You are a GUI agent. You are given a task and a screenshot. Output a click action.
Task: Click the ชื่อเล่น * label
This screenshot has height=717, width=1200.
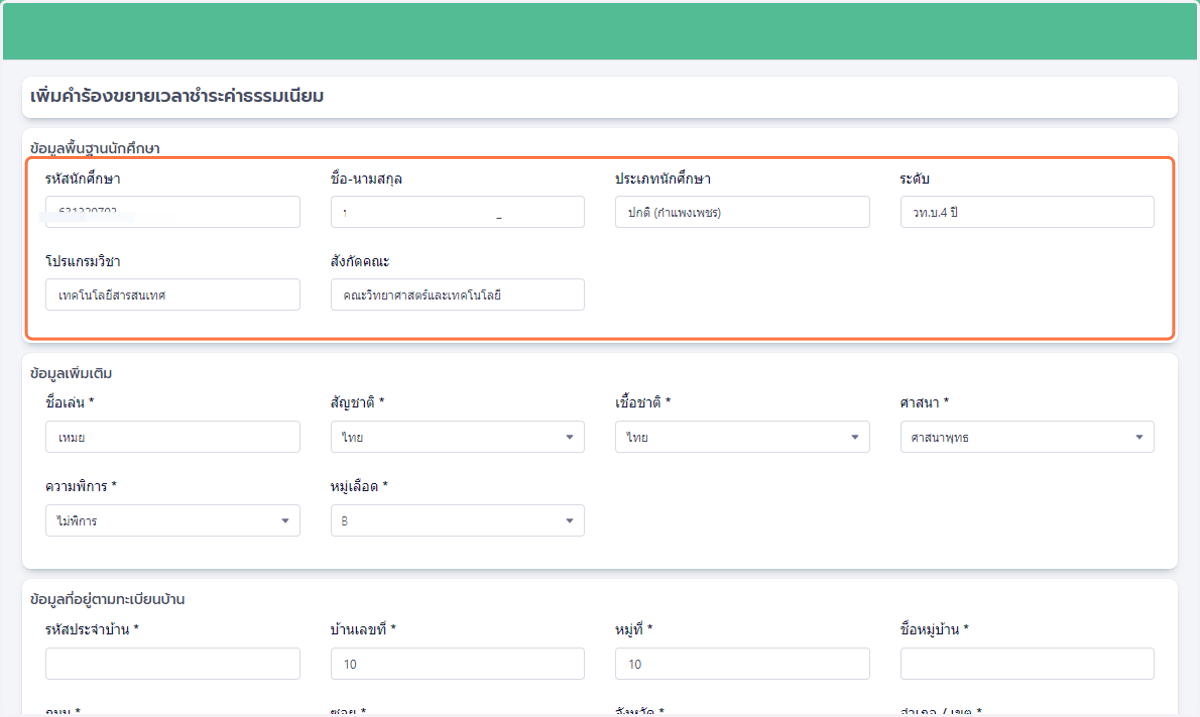pyautogui.click(x=70, y=402)
